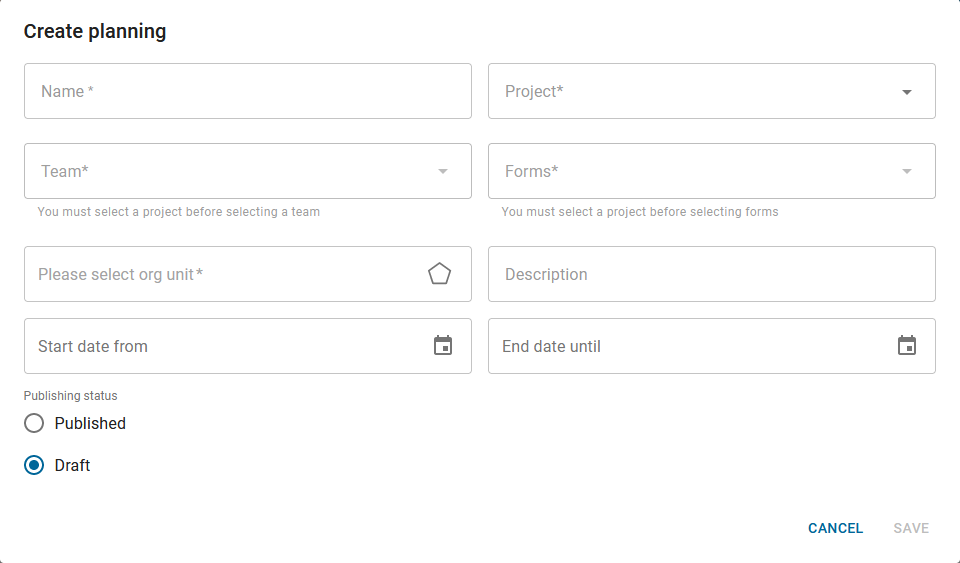960x563 pixels.
Task: Click the Published label text
Action: (90, 423)
